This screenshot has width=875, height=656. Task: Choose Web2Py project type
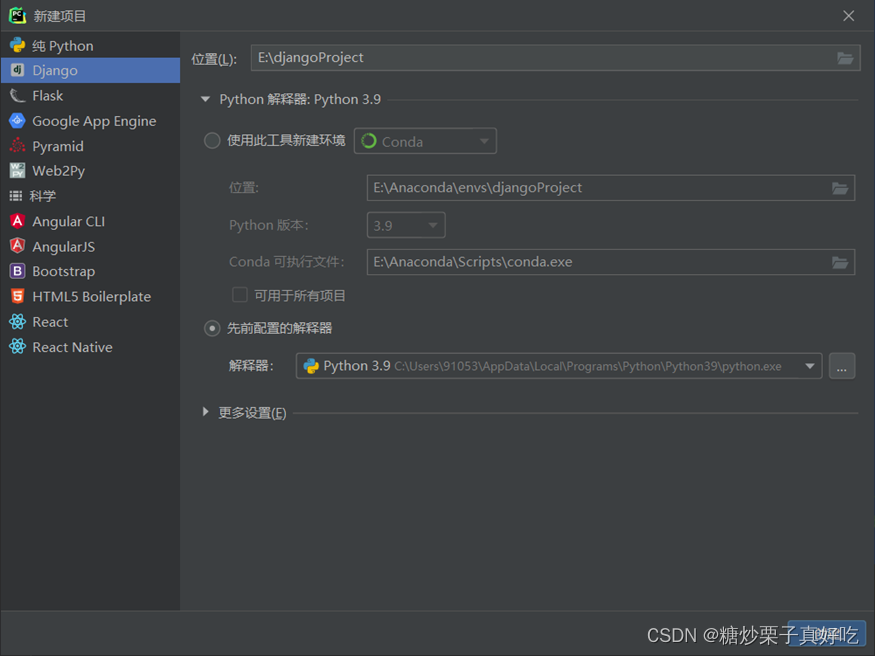tap(90, 171)
